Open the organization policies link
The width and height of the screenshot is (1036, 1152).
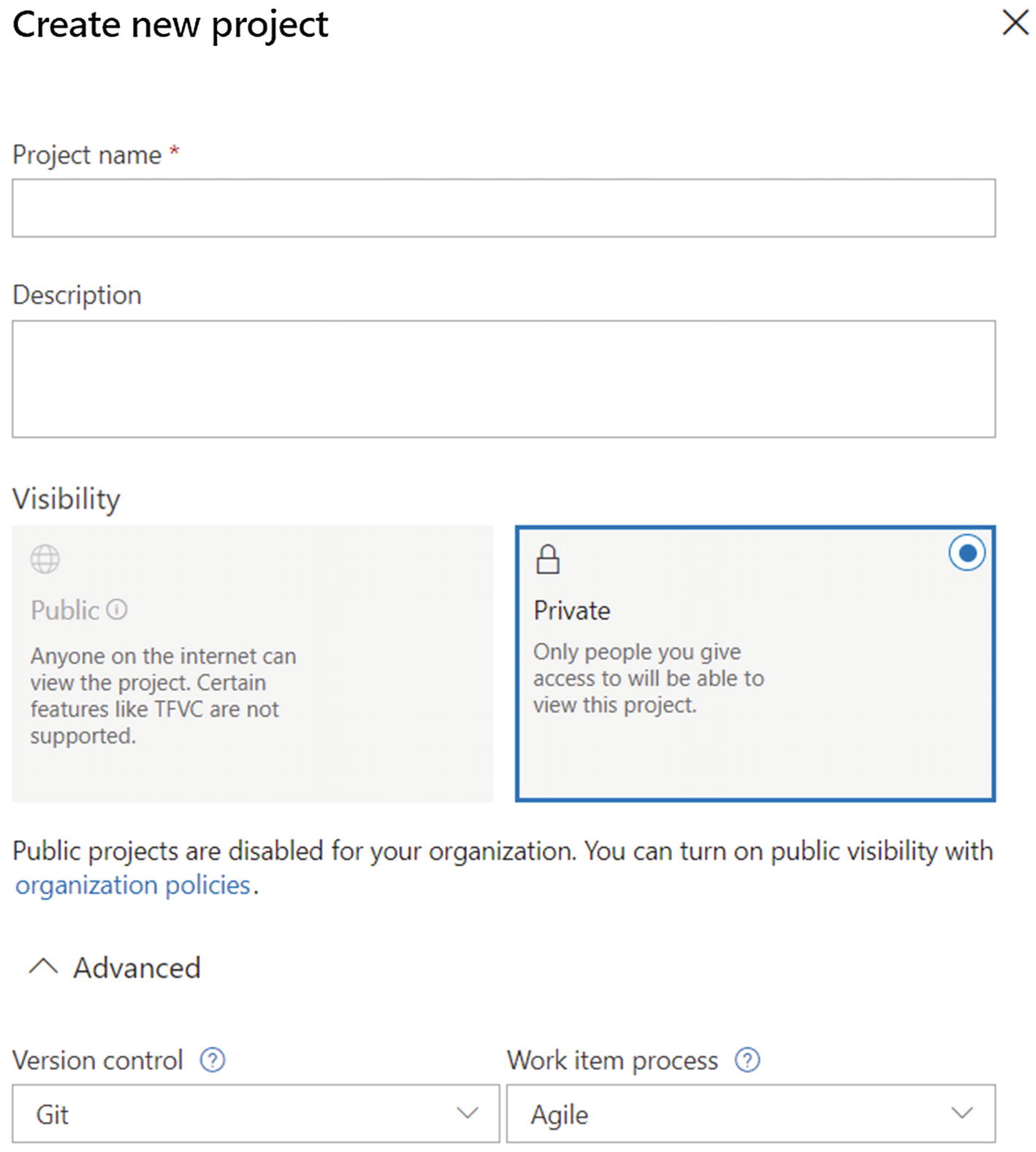pos(133,885)
